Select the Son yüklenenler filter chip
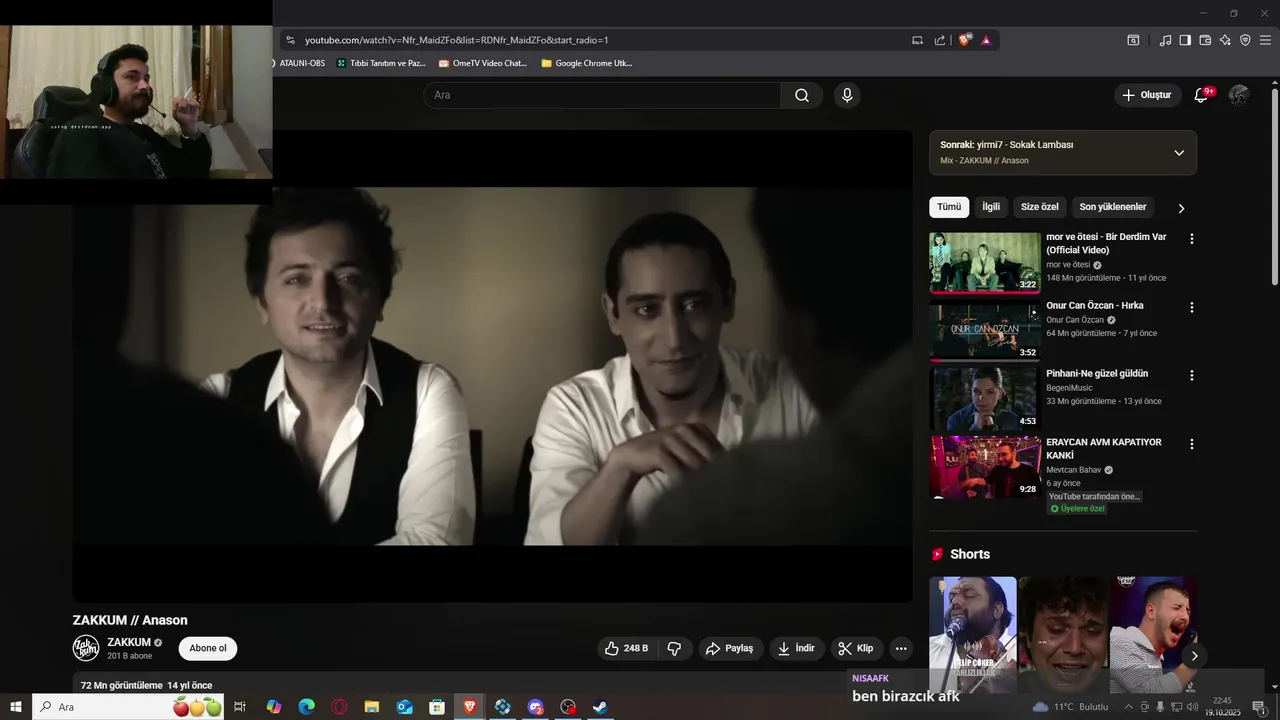 click(1113, 207)
